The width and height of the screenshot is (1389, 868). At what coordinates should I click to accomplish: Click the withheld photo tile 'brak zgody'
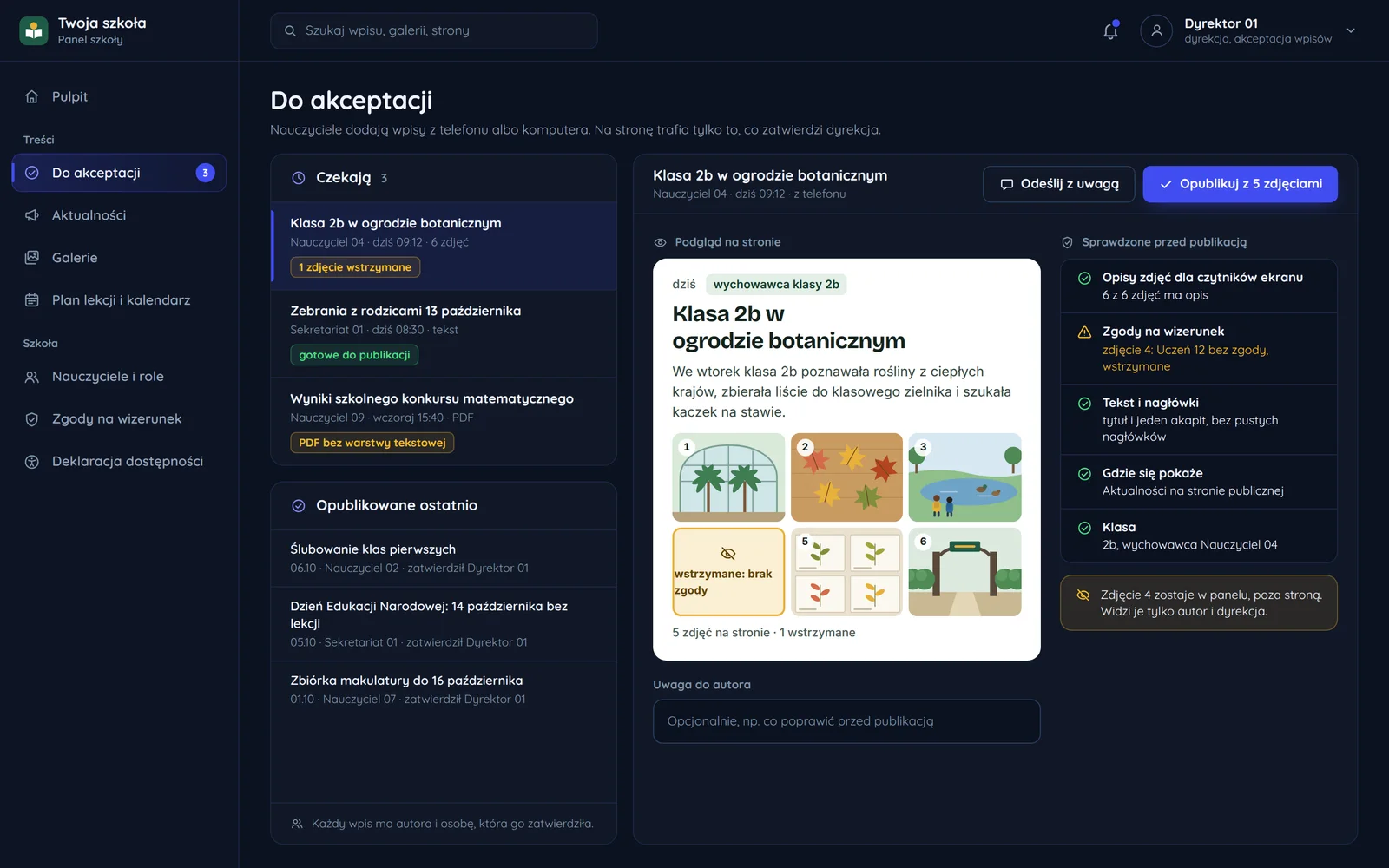click(728, 572)
